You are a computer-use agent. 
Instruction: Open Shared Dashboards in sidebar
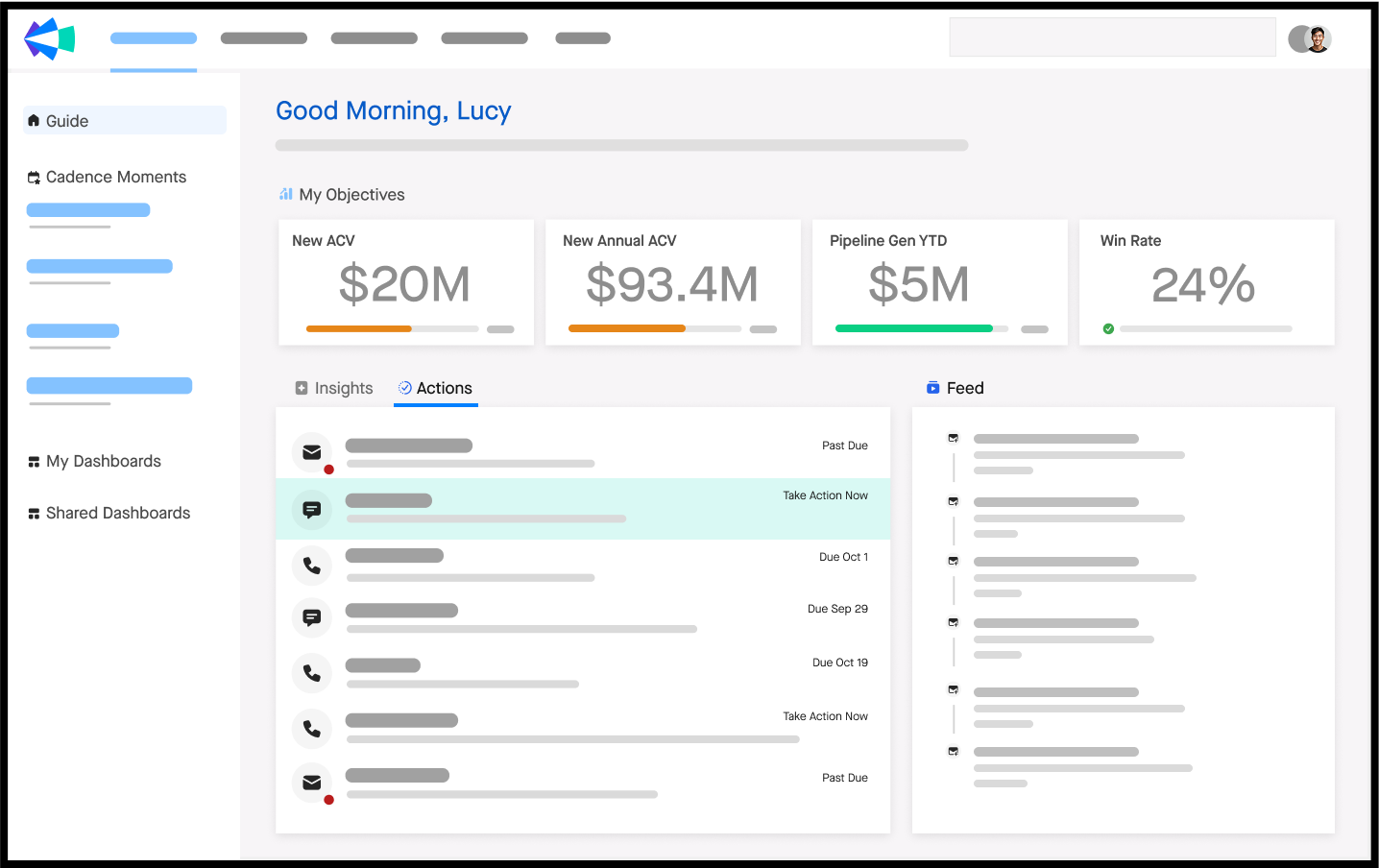117,514
